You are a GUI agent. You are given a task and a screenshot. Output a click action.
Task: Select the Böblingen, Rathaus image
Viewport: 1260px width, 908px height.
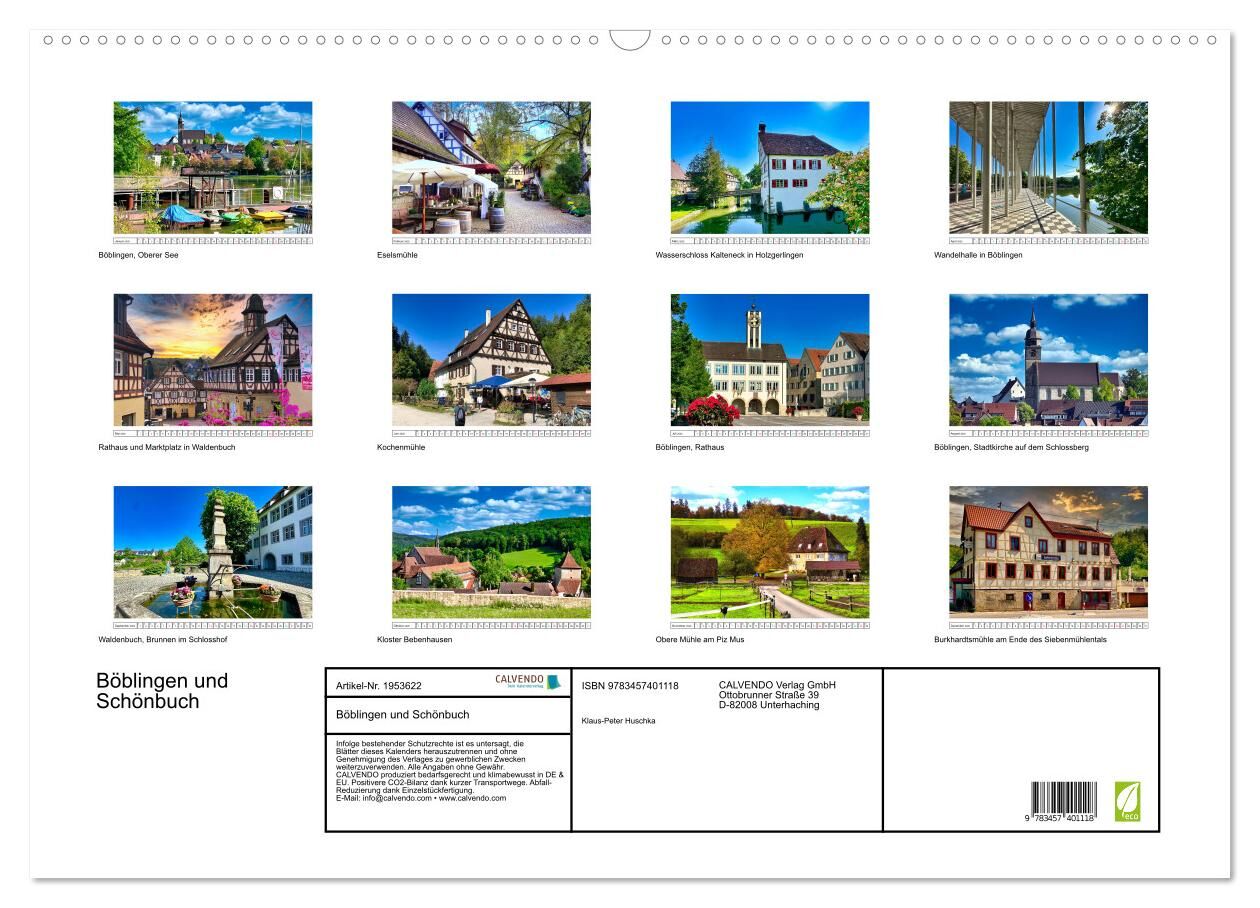coord(769,360)
